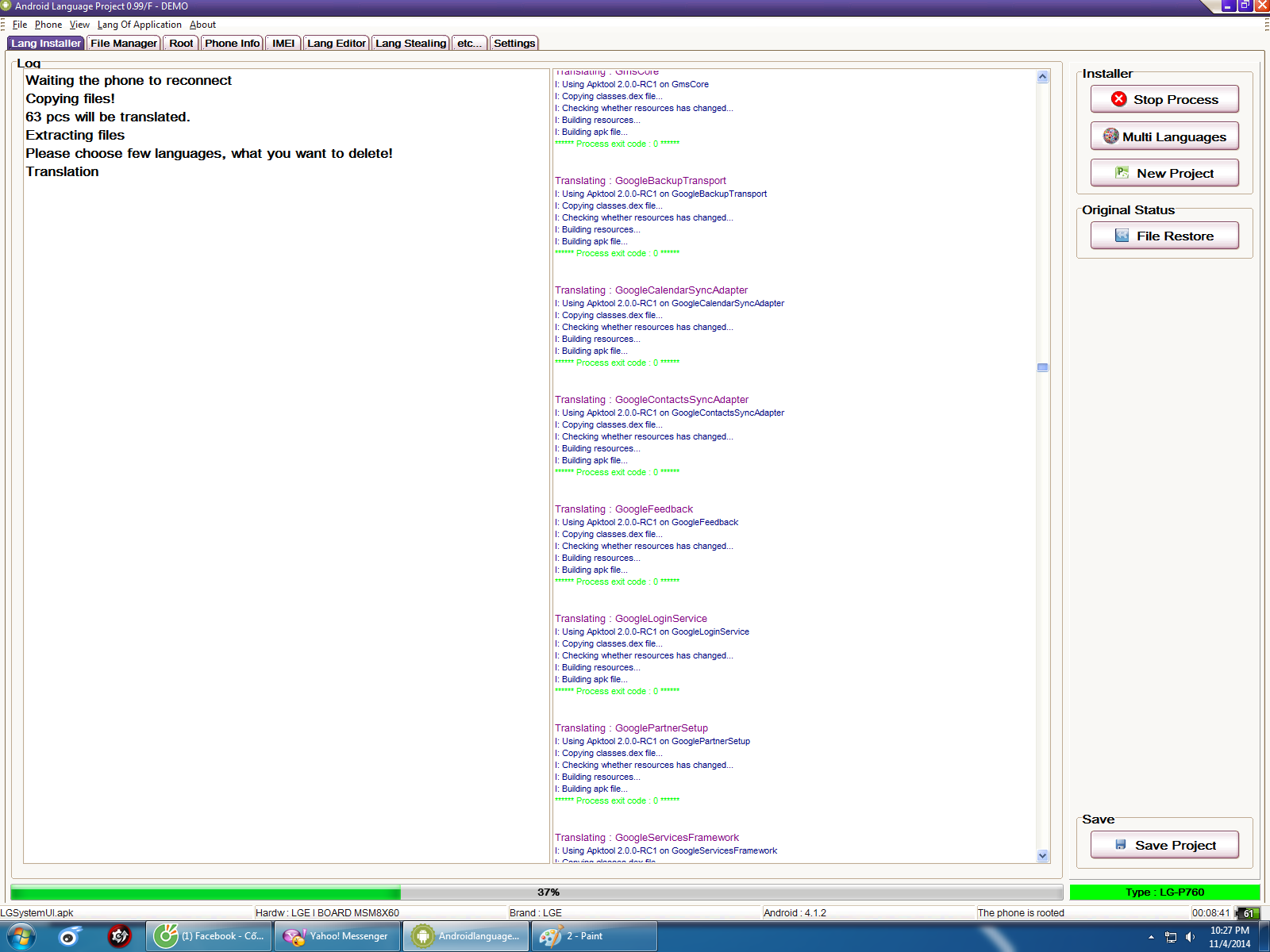This screenshot has height=952, width=1270.
Task: Click the Windows Start button
Action: pos(21,936)
